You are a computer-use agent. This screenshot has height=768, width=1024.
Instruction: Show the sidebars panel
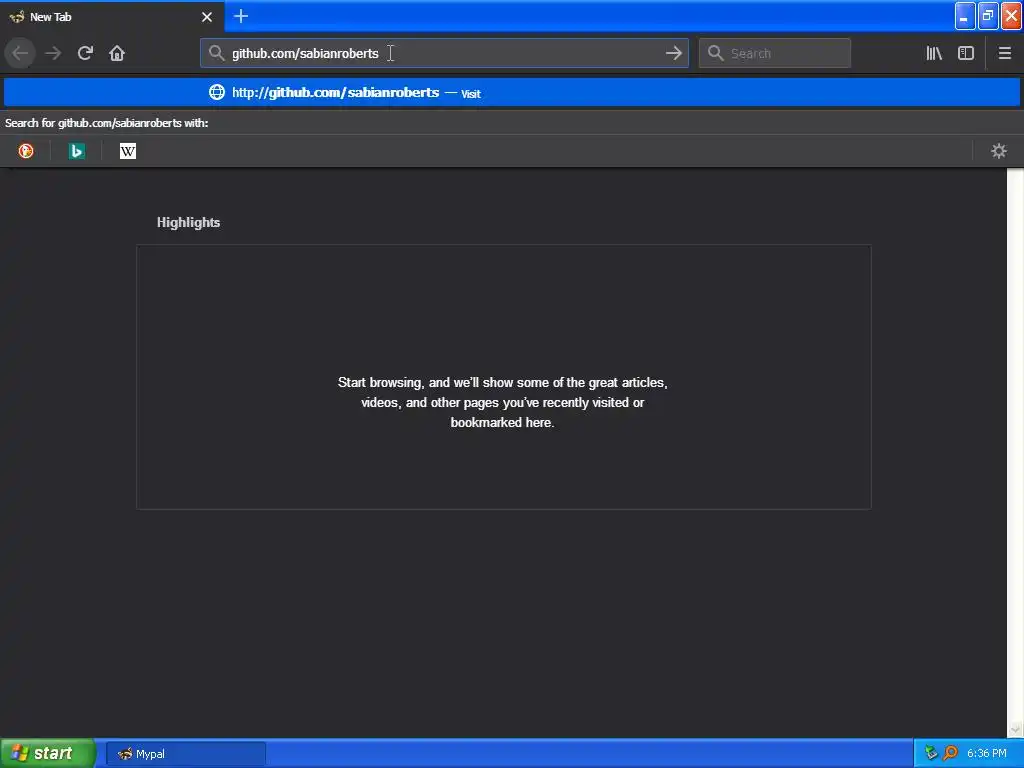[966, 53]
